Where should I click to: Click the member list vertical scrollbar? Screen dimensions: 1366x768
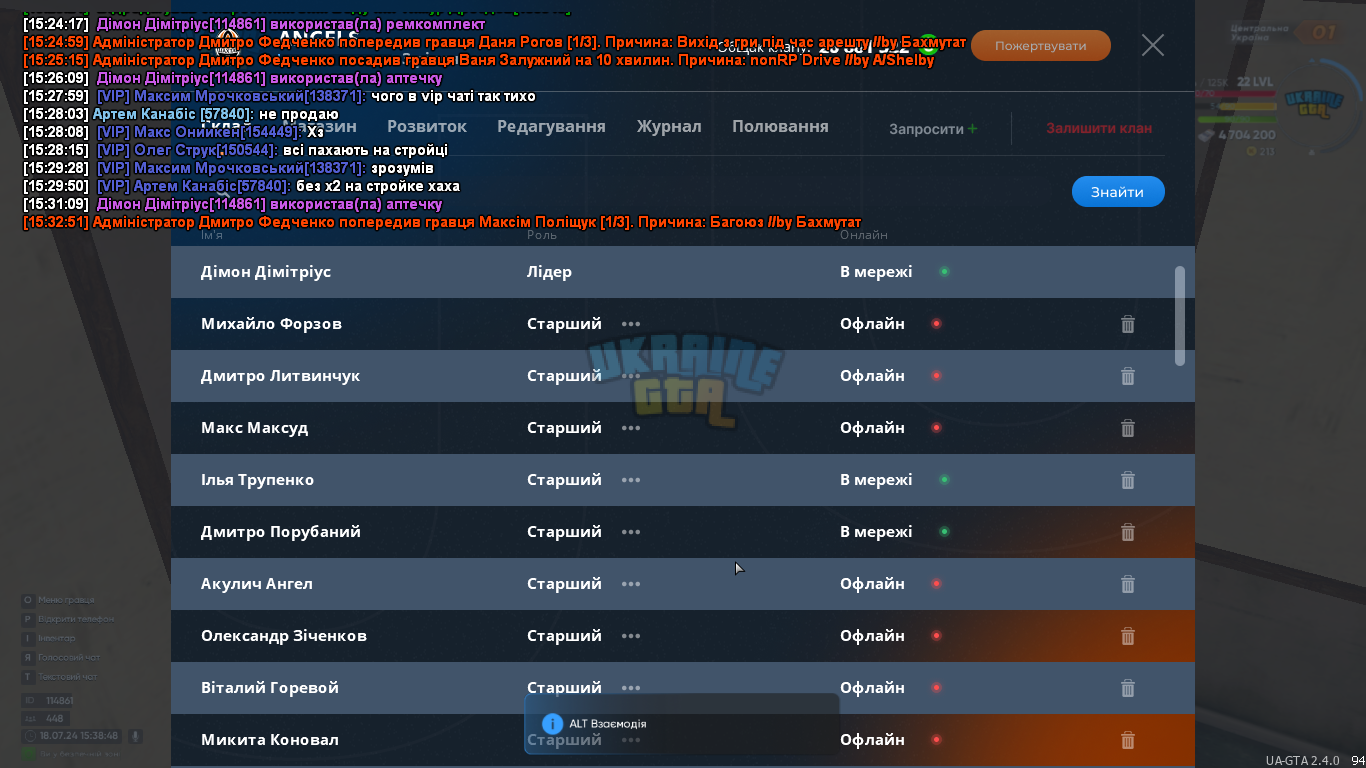coord(1179,315)
